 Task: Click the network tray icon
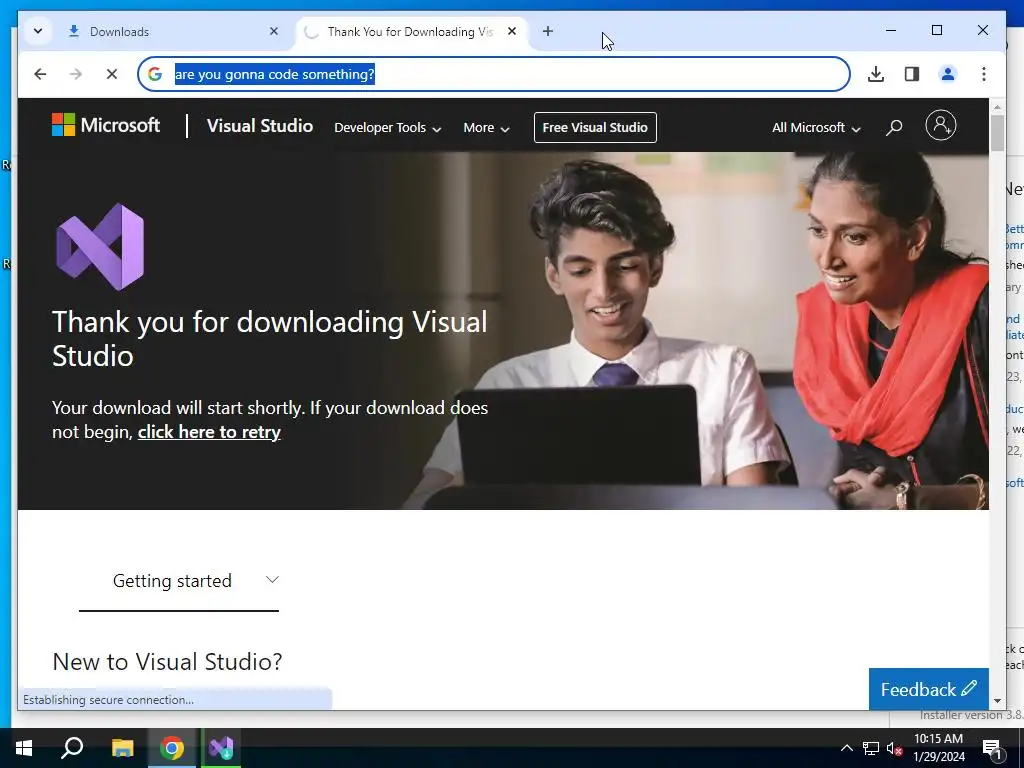[871, 748]
